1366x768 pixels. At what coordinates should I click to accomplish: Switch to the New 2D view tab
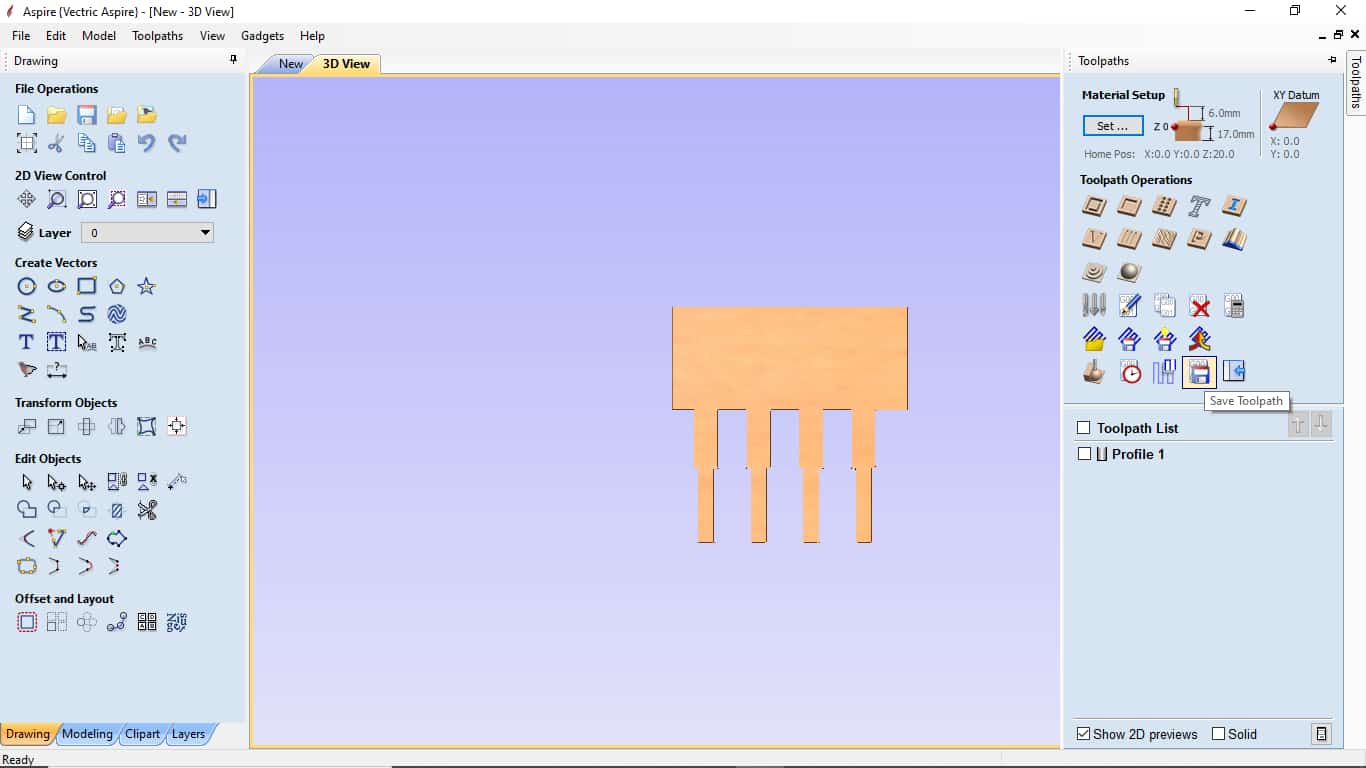point(290,64)
